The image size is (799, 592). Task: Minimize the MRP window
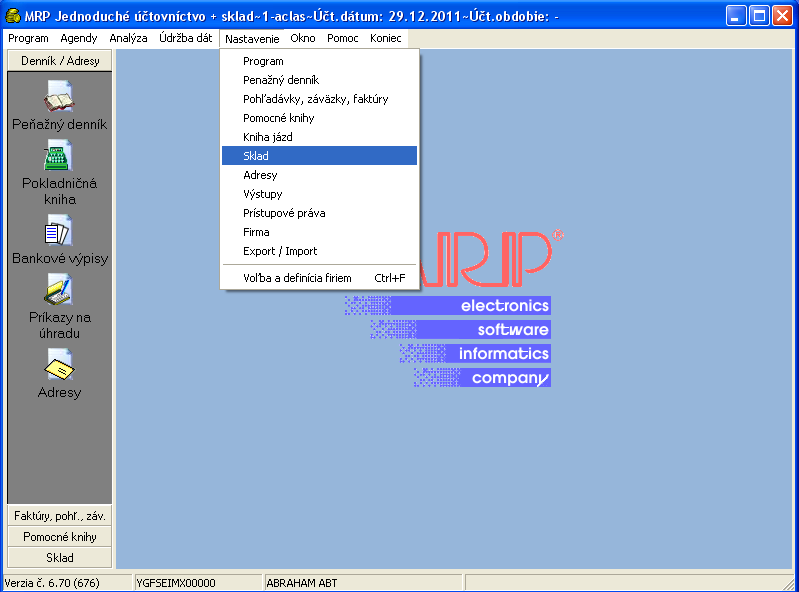click(735, 16)
